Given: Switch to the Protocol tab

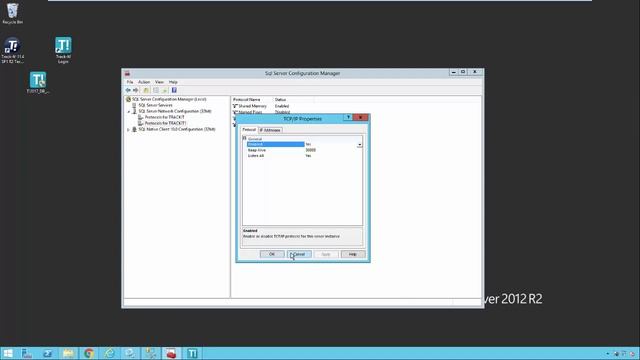Looking at the screenshot, I should 249,129.
